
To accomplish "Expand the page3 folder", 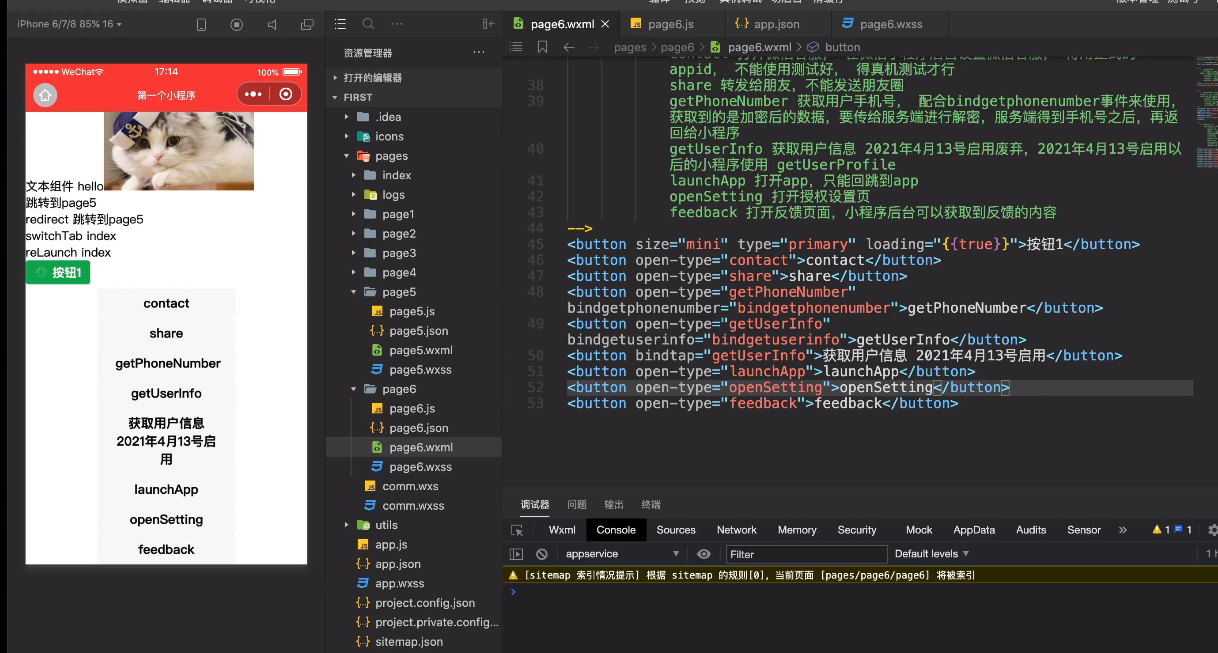I will [398, 253].
